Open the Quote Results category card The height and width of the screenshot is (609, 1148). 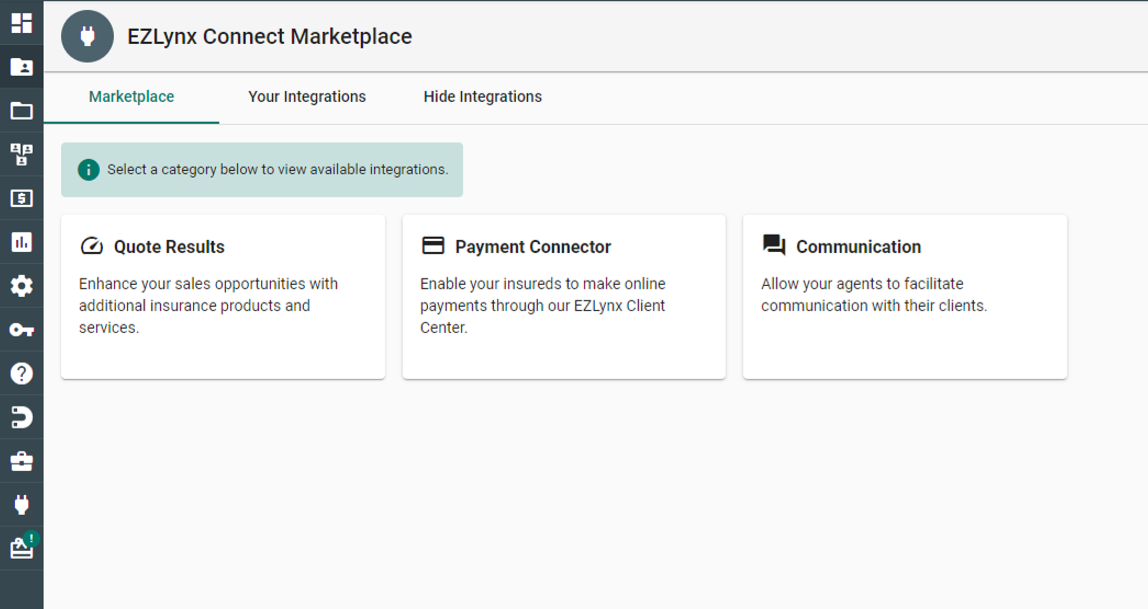(223, 296)
